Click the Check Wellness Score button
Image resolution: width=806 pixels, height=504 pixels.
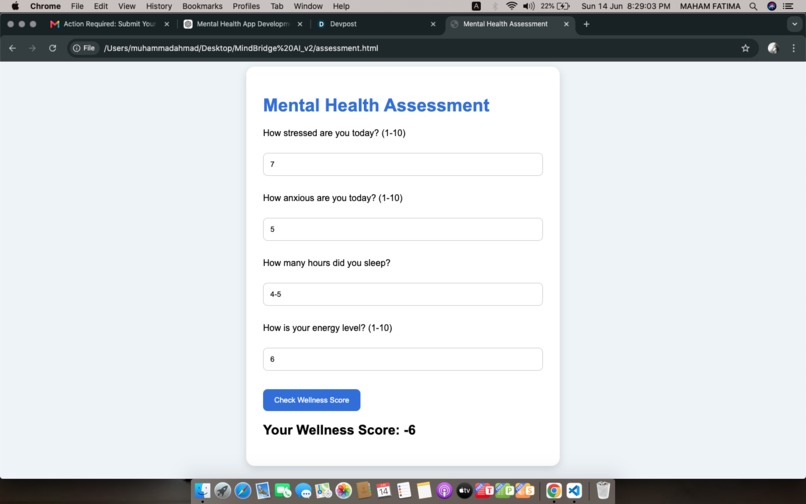tap(312, 400)
